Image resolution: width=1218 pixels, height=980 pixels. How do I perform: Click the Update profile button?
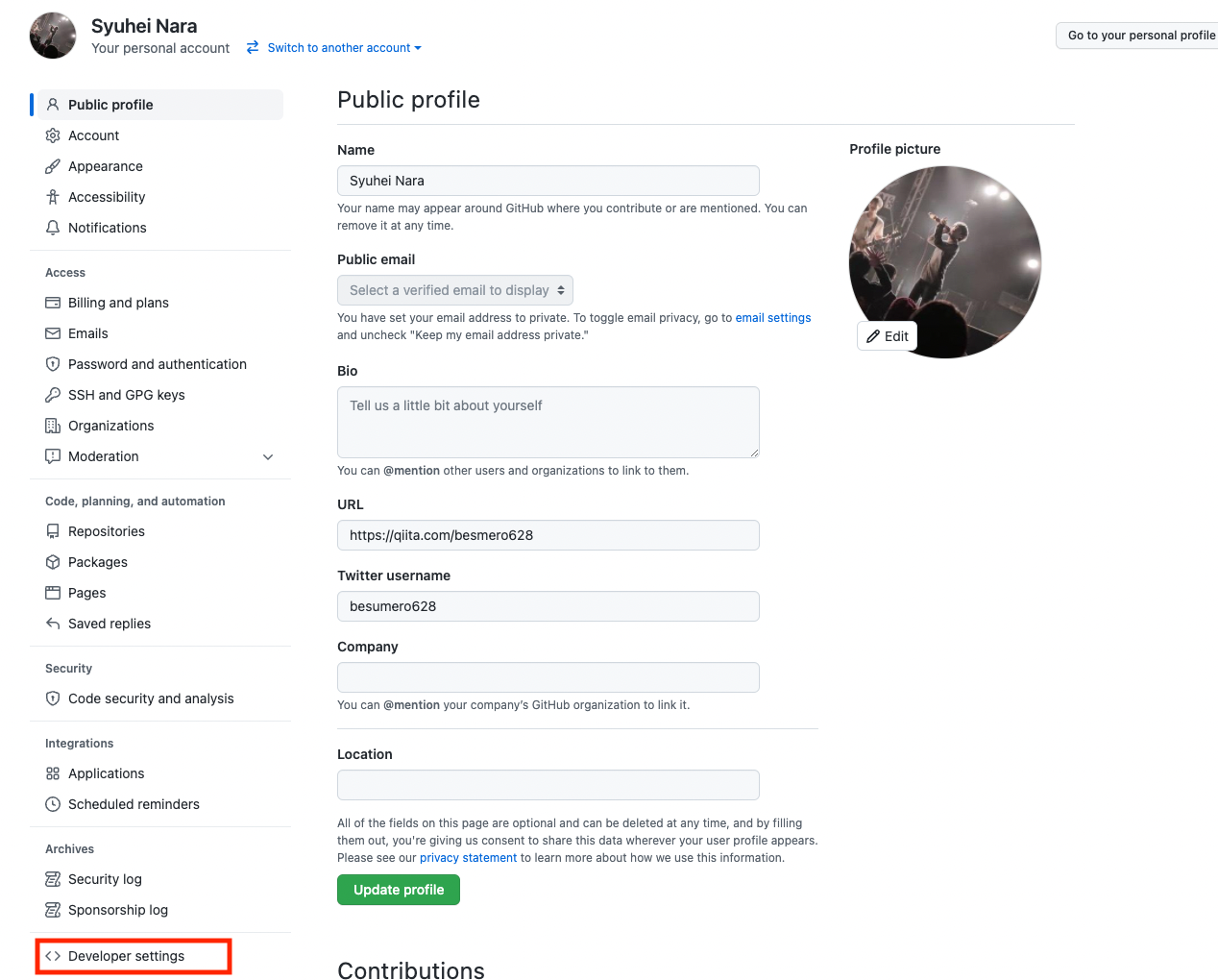398,889
